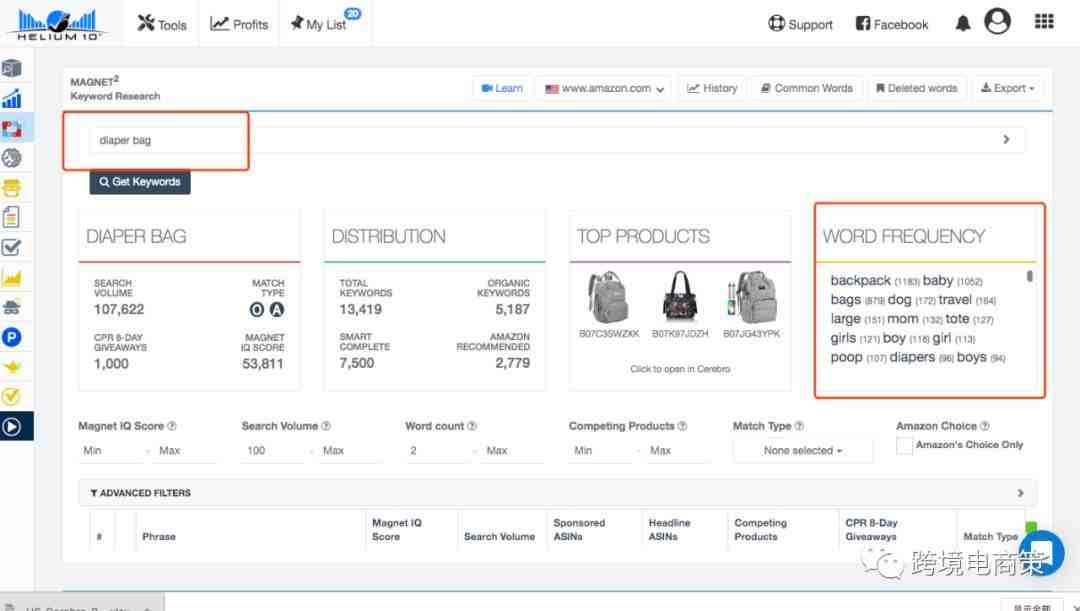The width and height of the screenshot is (1080, 611).
Task: Open the www.amazon.com marketplace dropdown
Action: click(x=605, y=88)
